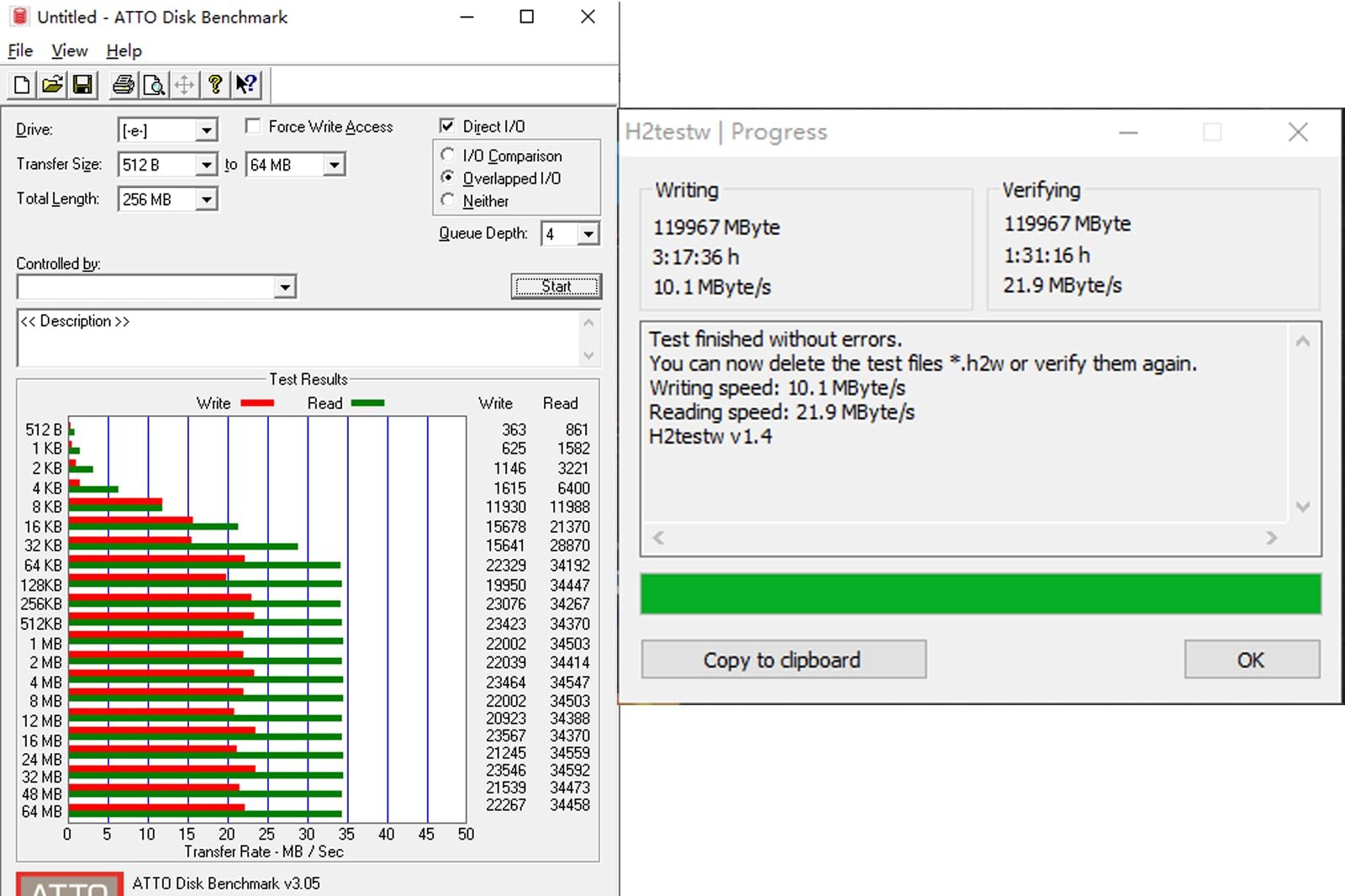
Task: Click the "Test Results" group heading
Action: pyautogui.click(x=309, y=379)
